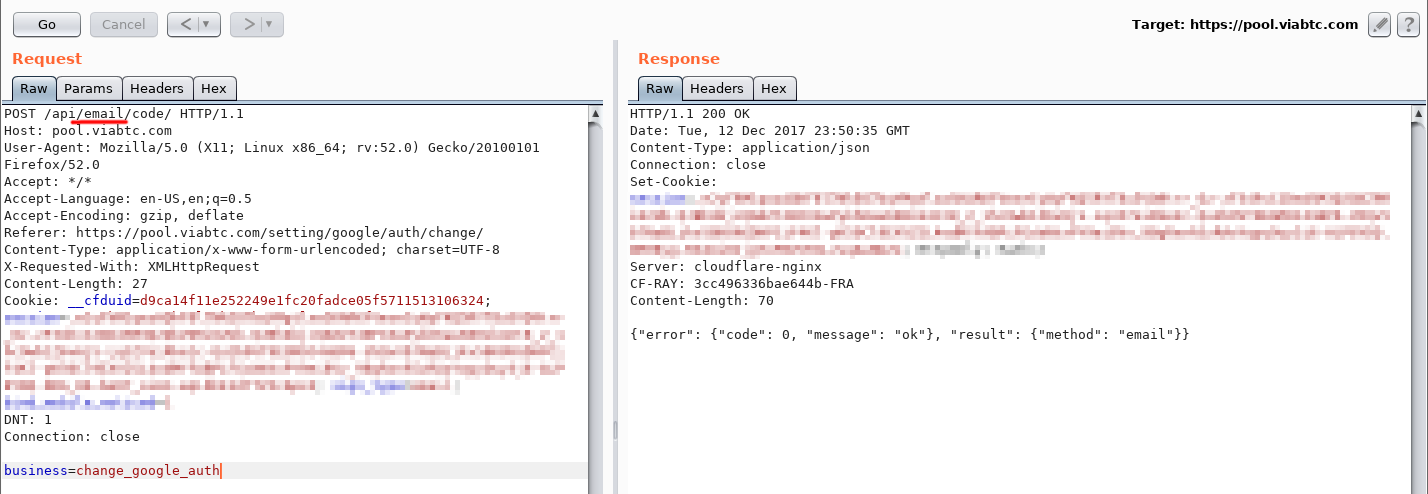Click the POST /api/email/code/ request line
Viewport: 1428px width, 494px height.
coord(124,114)
